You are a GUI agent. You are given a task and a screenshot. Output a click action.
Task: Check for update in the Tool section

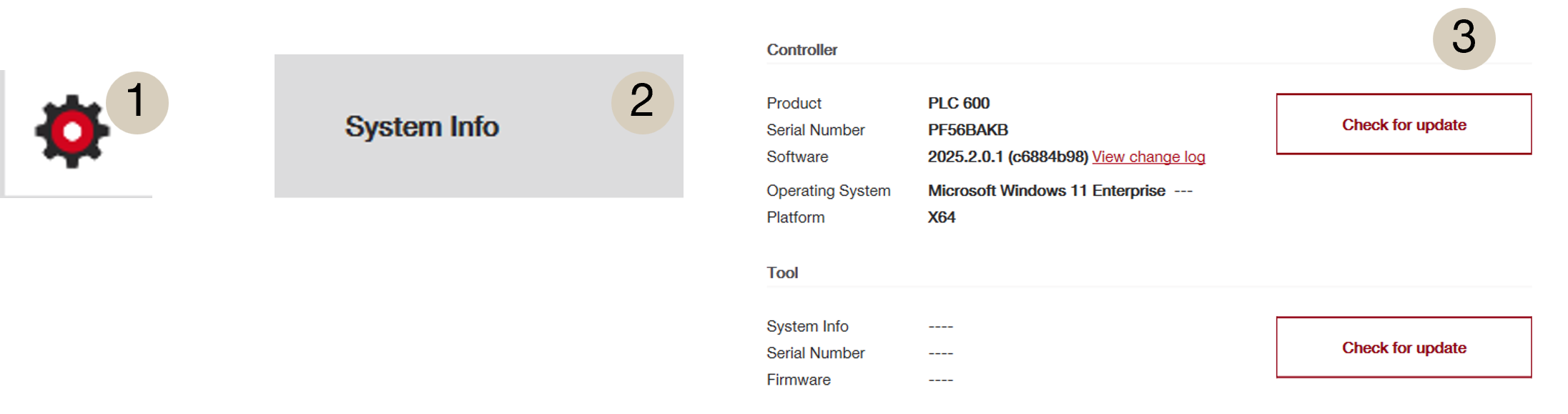[x=1404, y=348]
